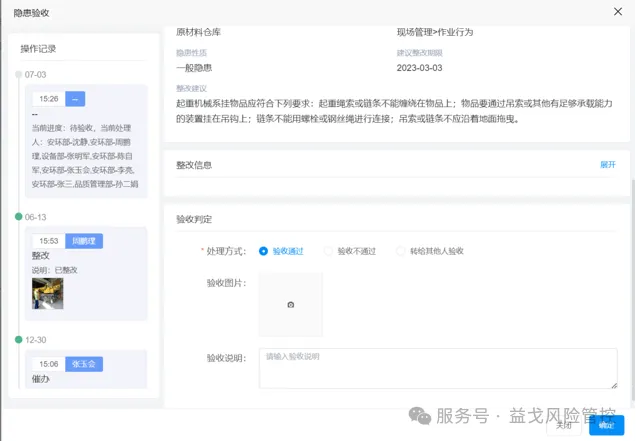Click the 原材料仓库 location text
636x441 pixels.
point(198,32)
